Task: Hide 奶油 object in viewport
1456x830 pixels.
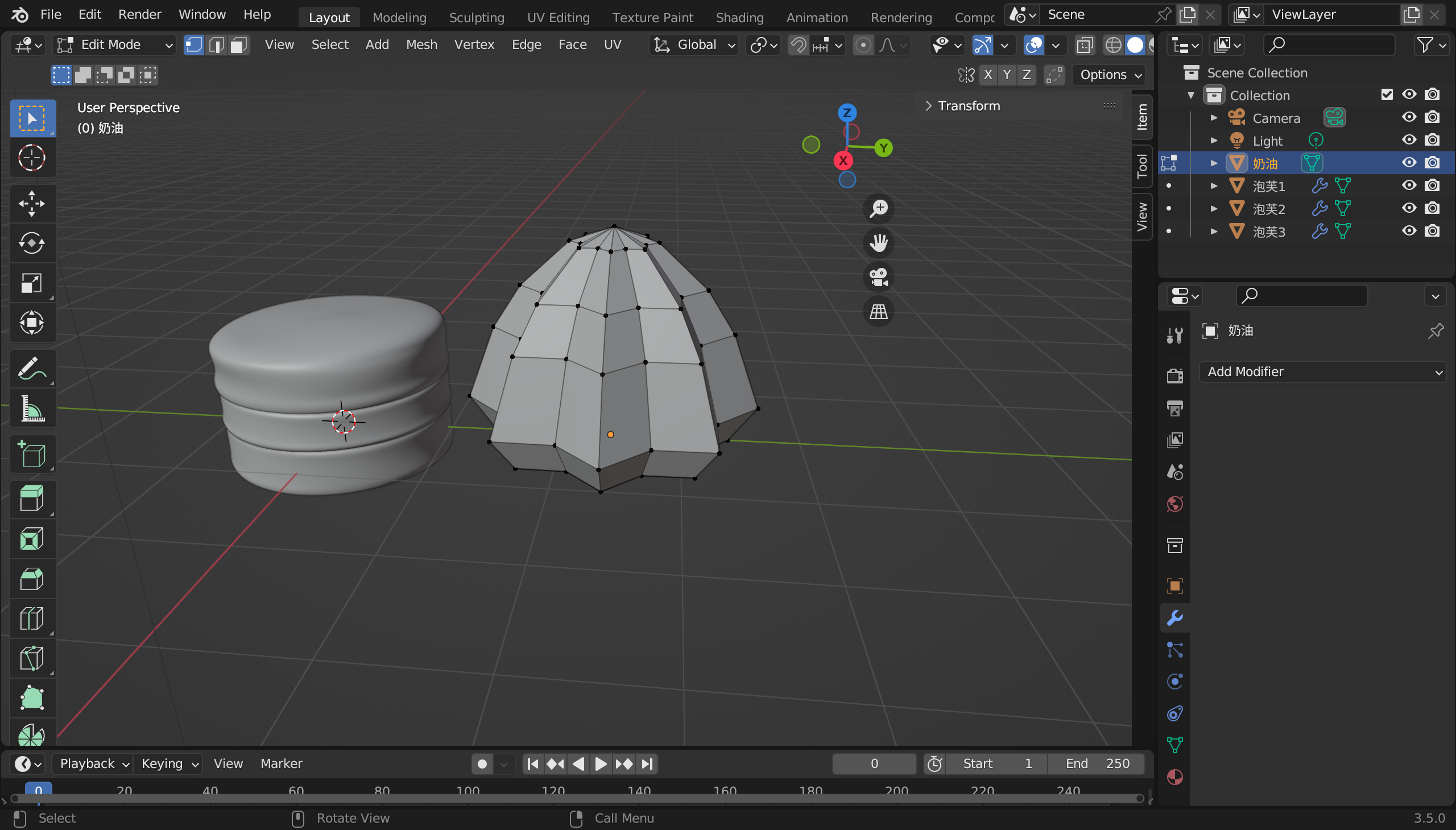Action: click(x=1409, y=163)
